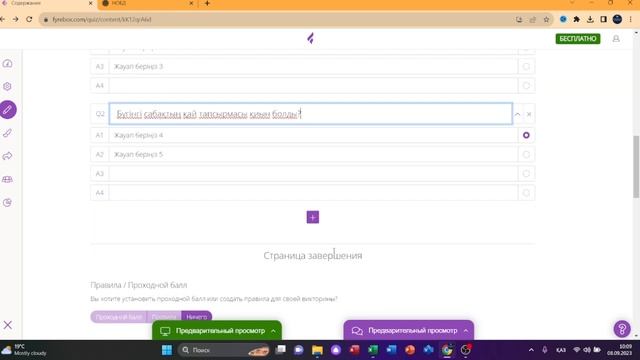The width and height of the screenshot is (640, 360).
Task: Go forward in browser history
Action: (16, 19)
